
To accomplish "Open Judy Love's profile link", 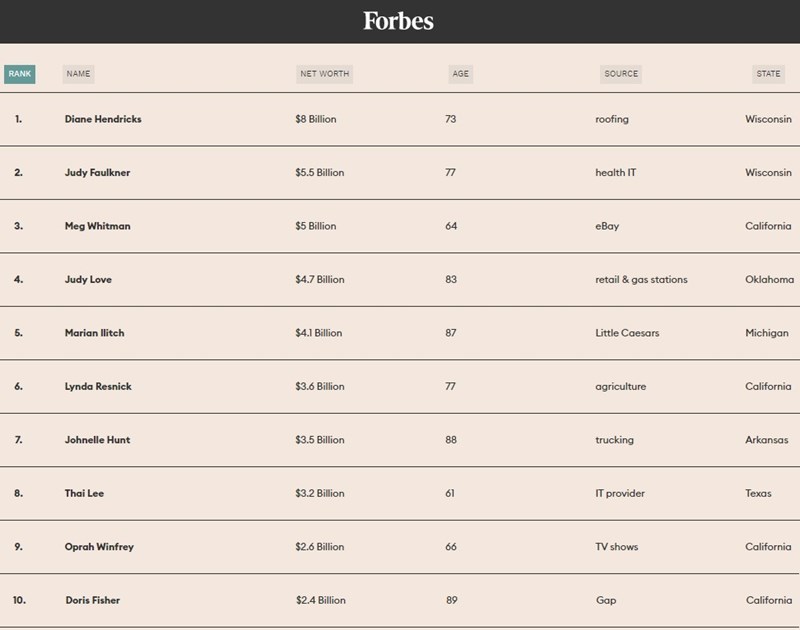I will [88, 280].
